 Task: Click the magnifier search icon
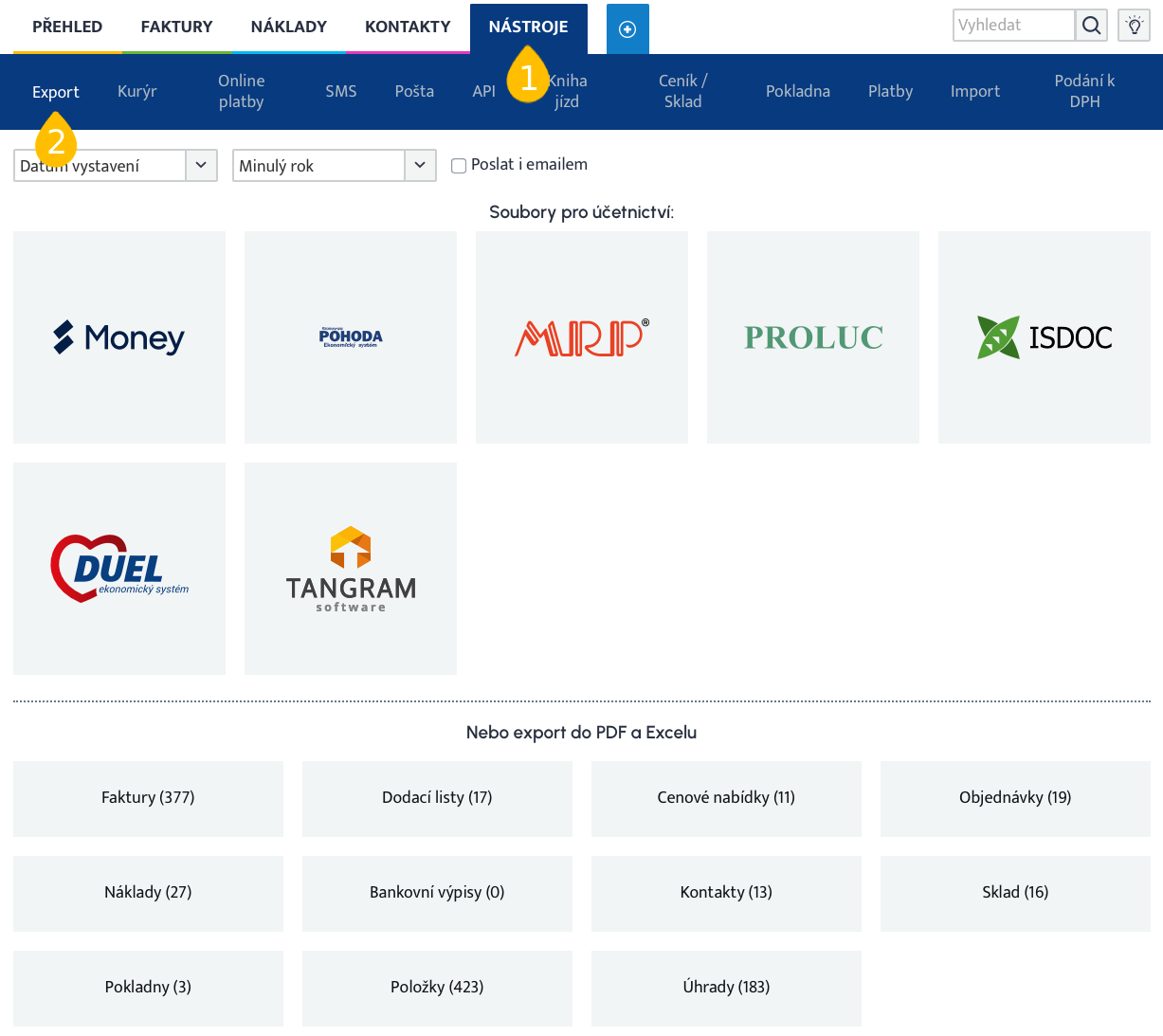[x=1092, y=26]
